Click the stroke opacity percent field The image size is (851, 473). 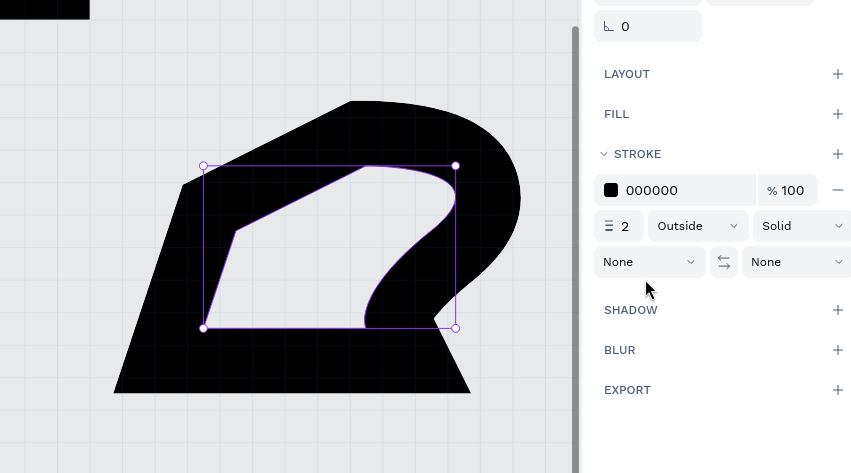point(789,190)
